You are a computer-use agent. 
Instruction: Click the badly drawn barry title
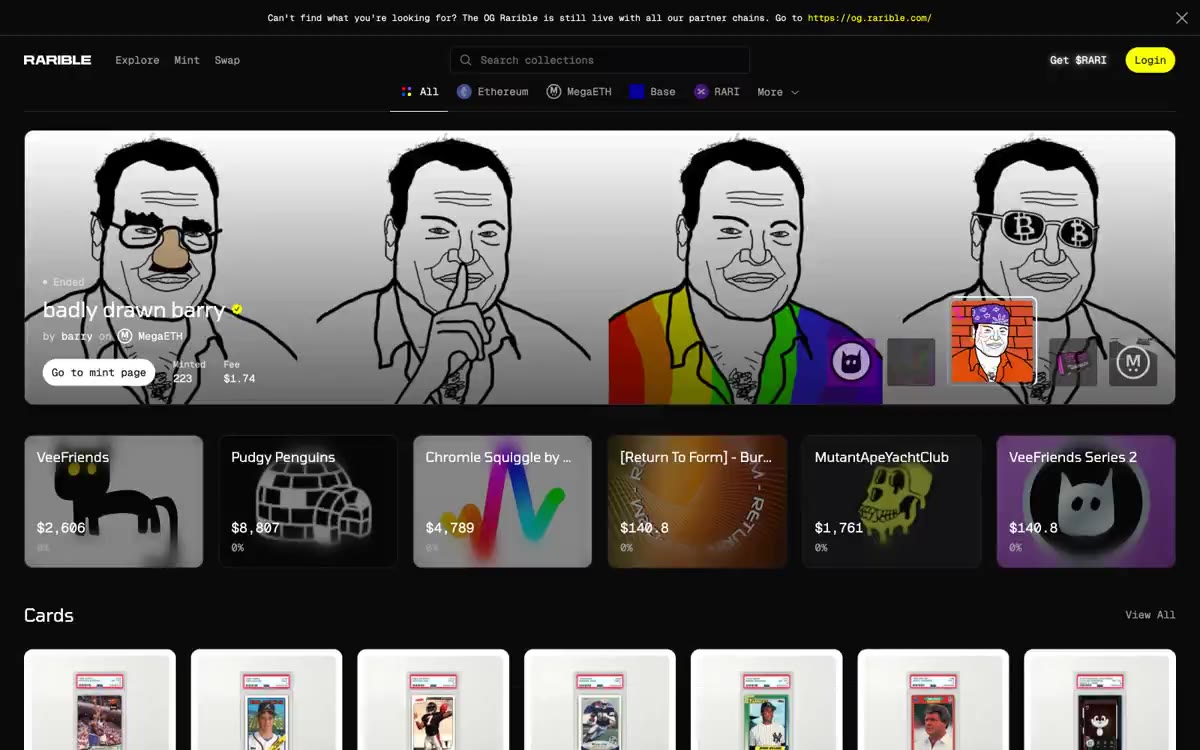pos(134,310)
